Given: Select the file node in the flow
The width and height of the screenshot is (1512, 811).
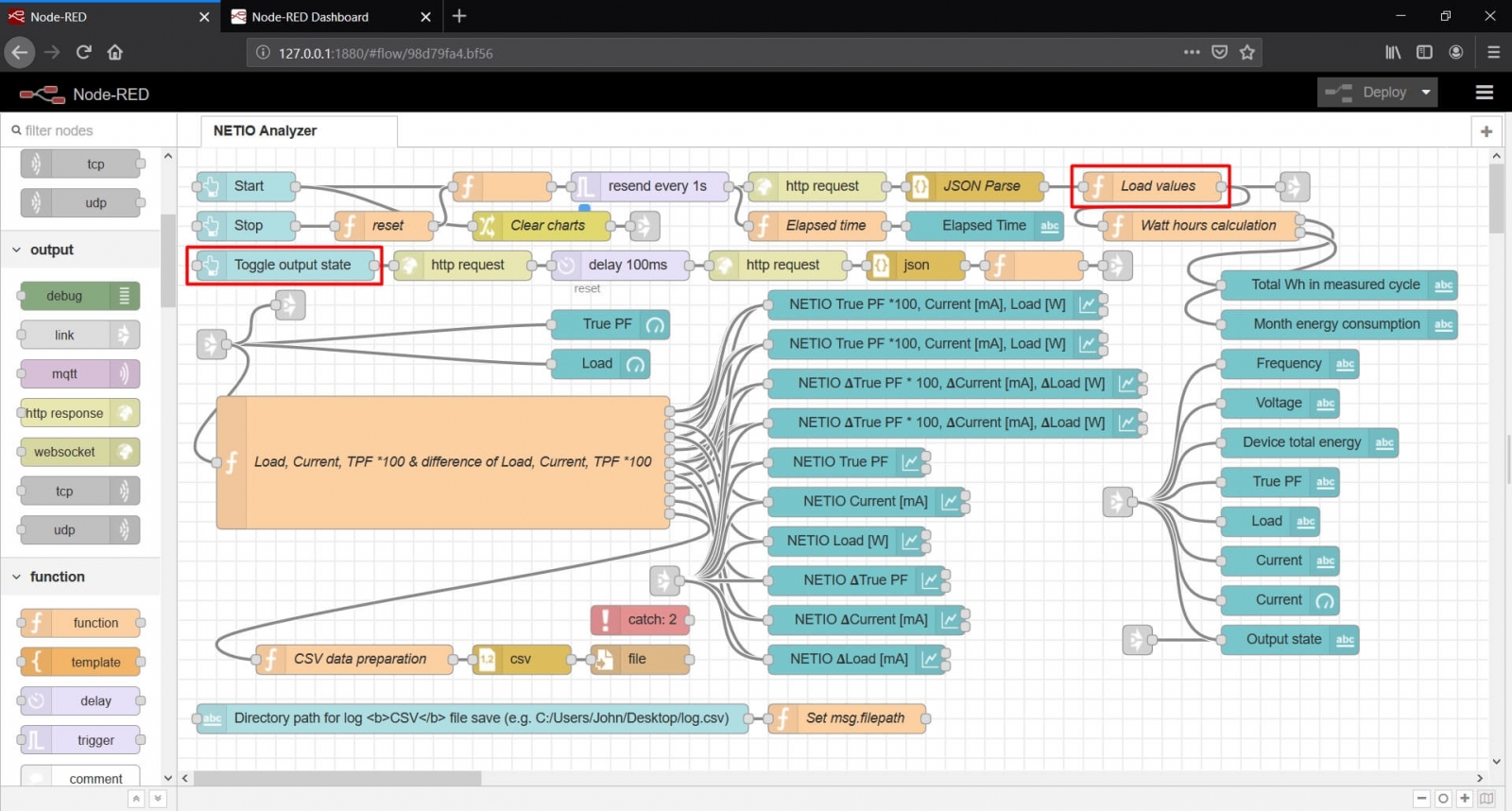Looking at the screenshot, I should point(640,659).
